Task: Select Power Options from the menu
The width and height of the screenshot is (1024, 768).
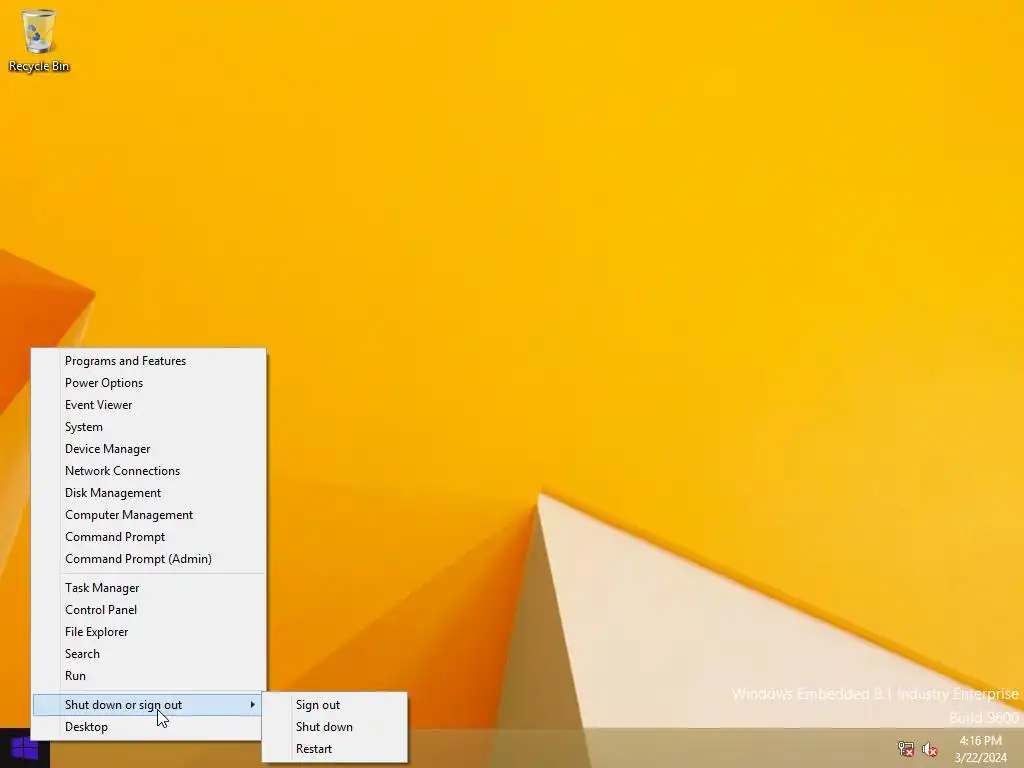Action: 149,383
